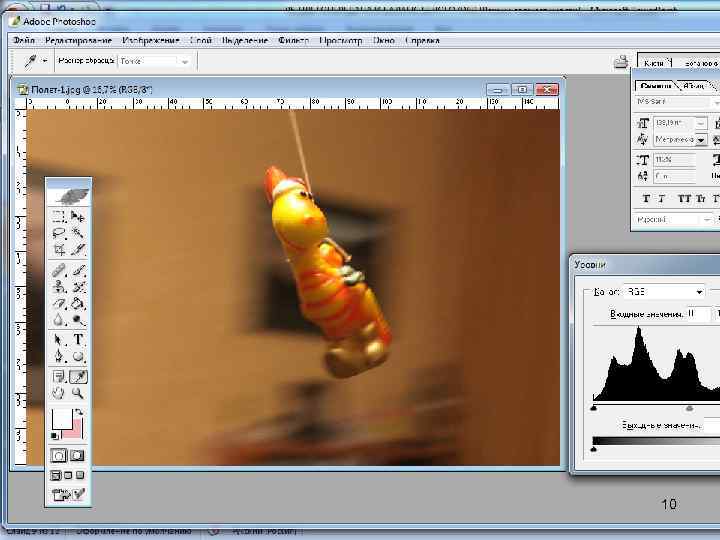The height and width of the screenshot is (540, 720).
Task: Select the Blur tool
Action: pyautogui.click(x=58, y=320)
